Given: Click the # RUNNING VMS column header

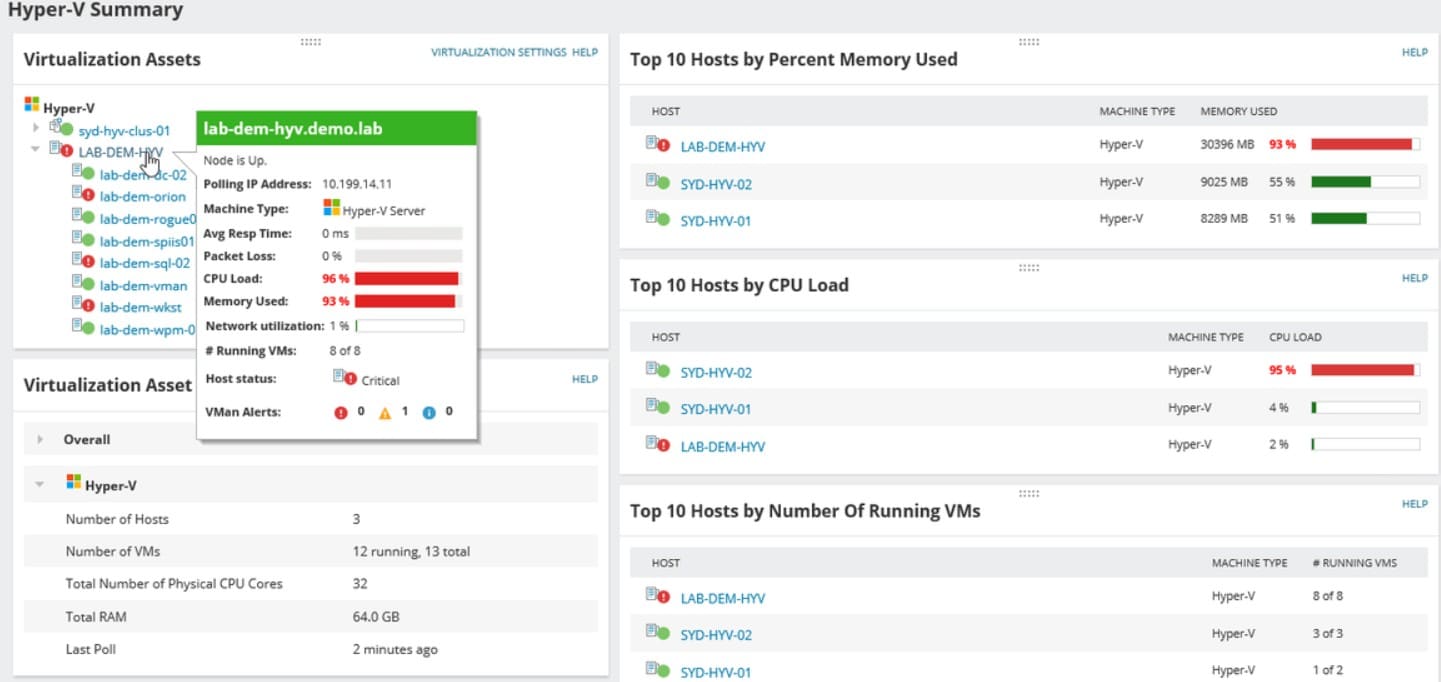Looking at the screenshot, I should [1354, 563].
